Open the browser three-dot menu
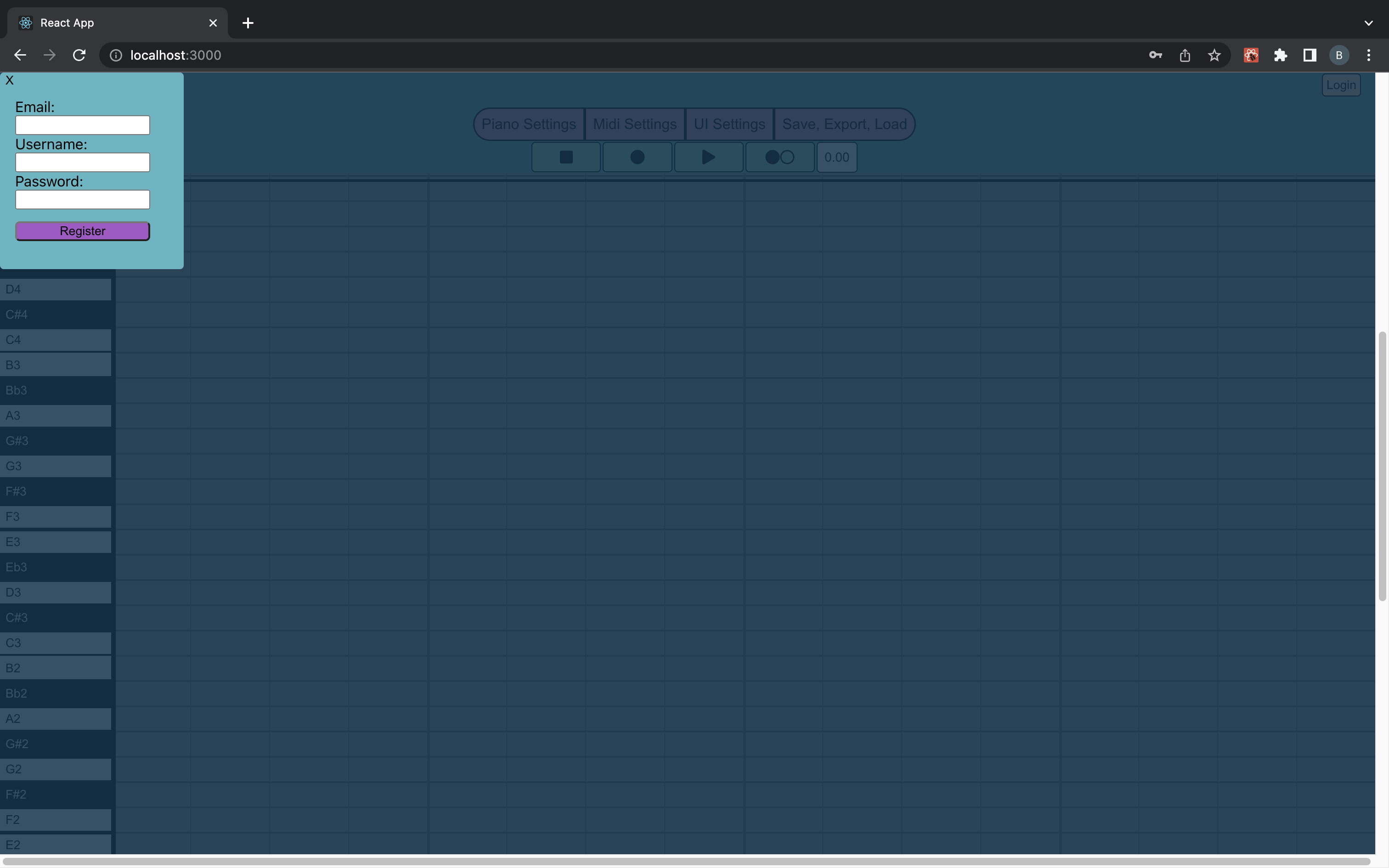This screenshot has width=1389, height=868. click(1368, 55)
